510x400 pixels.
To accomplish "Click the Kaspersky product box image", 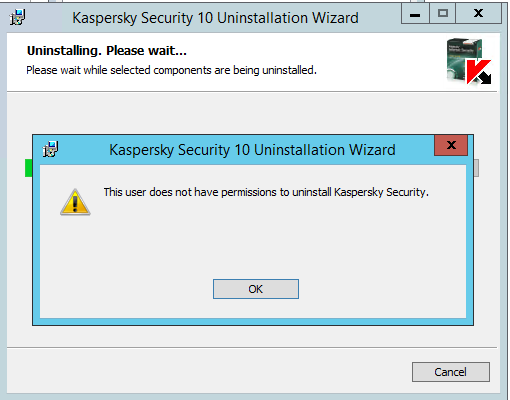I will coord(464,60).
